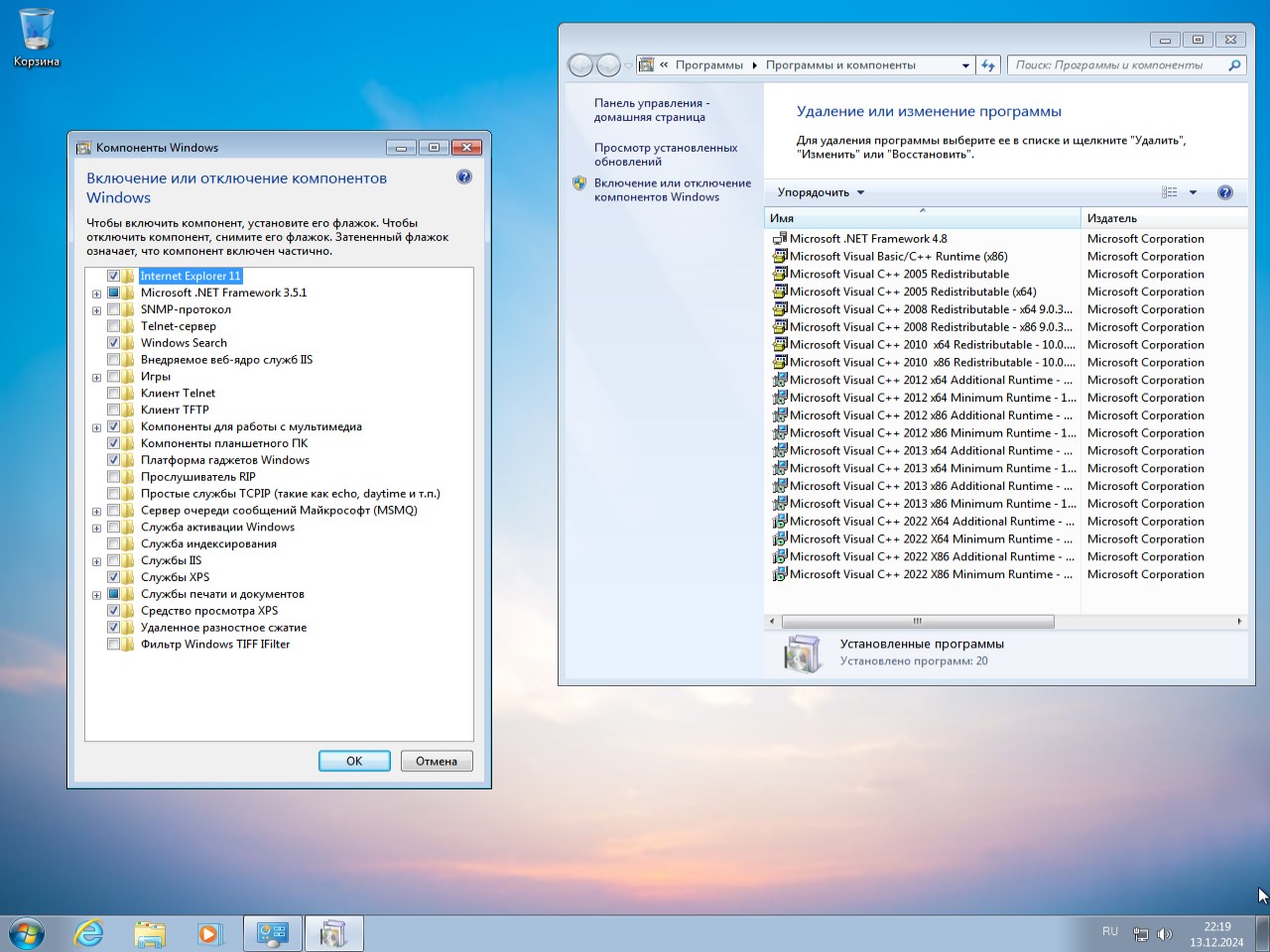This screenshot has height=952, width=1270.
Task: Select the Программы и компоненты breadcrumb
Action: (x=840, y=65)
